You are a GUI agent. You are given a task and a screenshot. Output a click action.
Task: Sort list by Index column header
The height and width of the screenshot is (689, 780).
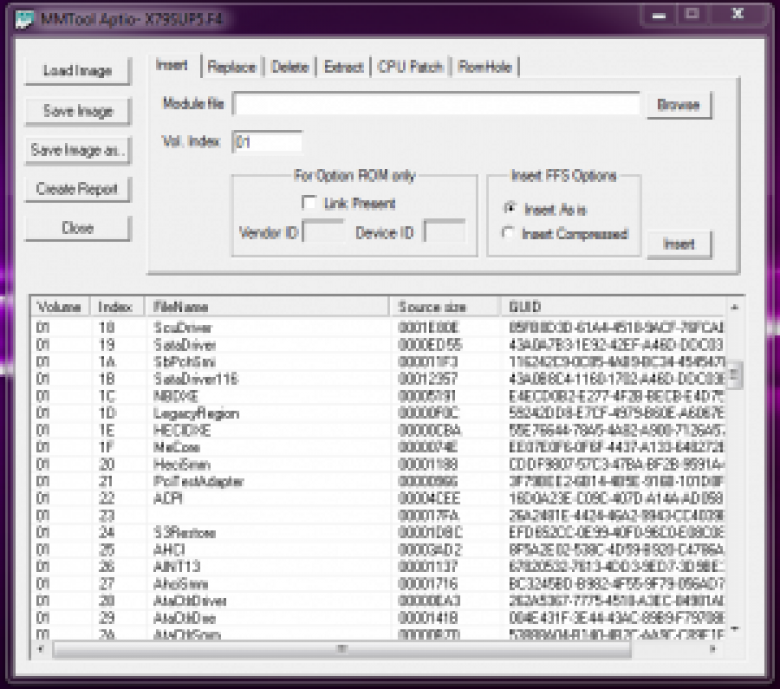[118, 307]
